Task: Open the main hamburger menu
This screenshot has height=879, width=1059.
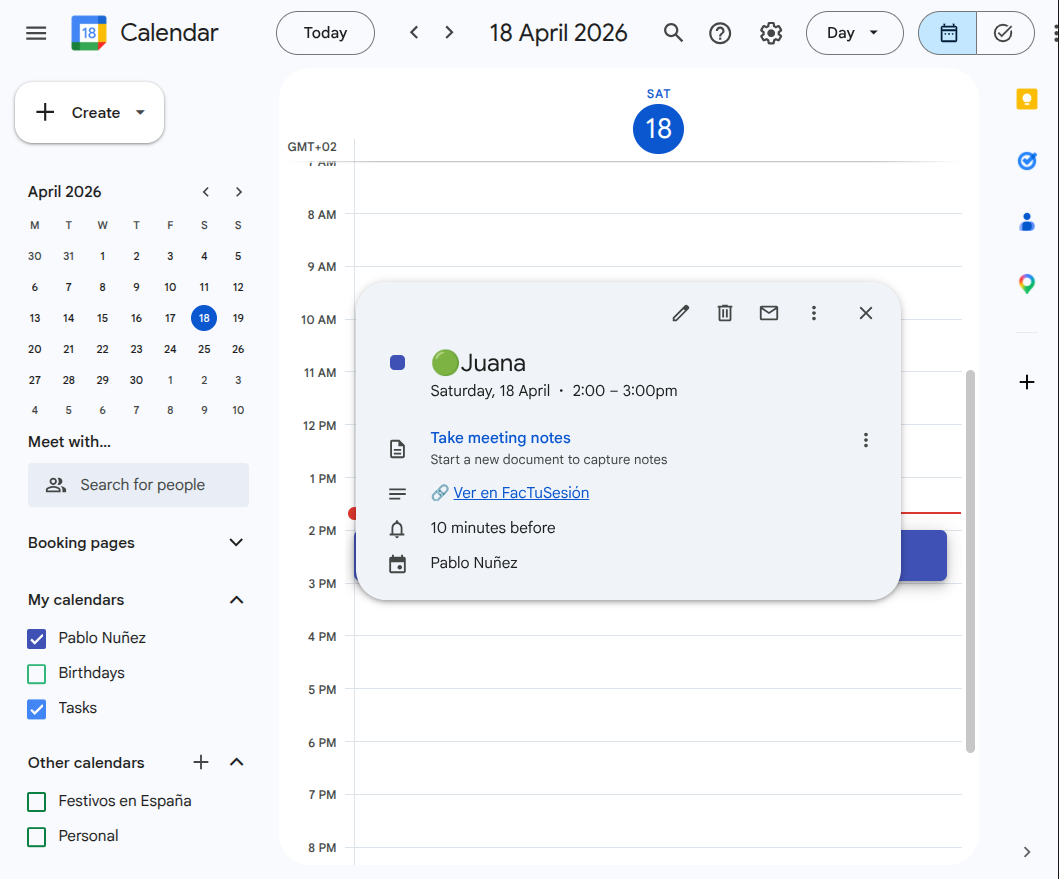Action: click(x=36, y=33)
